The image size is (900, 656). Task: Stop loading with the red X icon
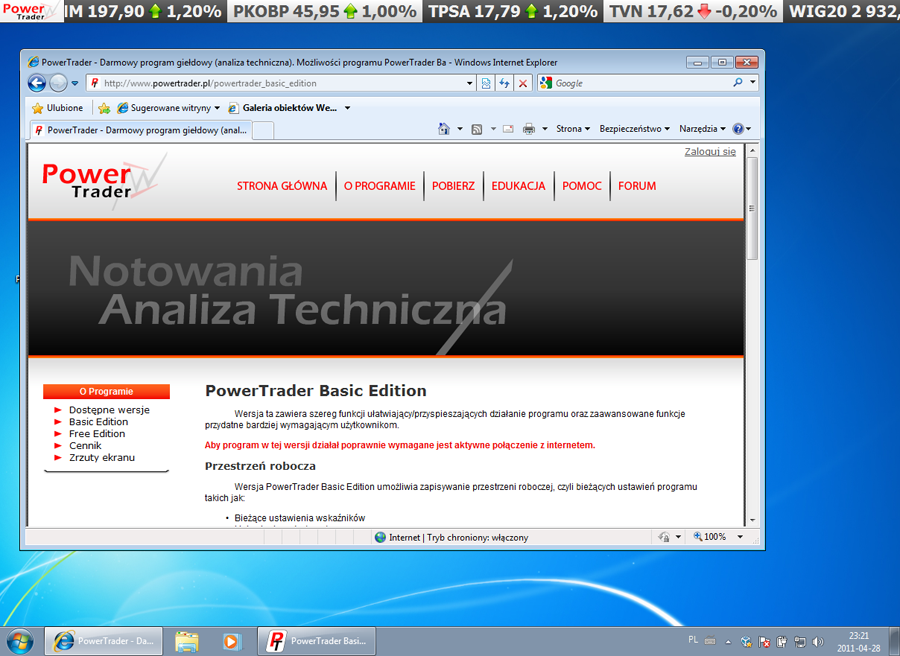(x=522, y=83)
